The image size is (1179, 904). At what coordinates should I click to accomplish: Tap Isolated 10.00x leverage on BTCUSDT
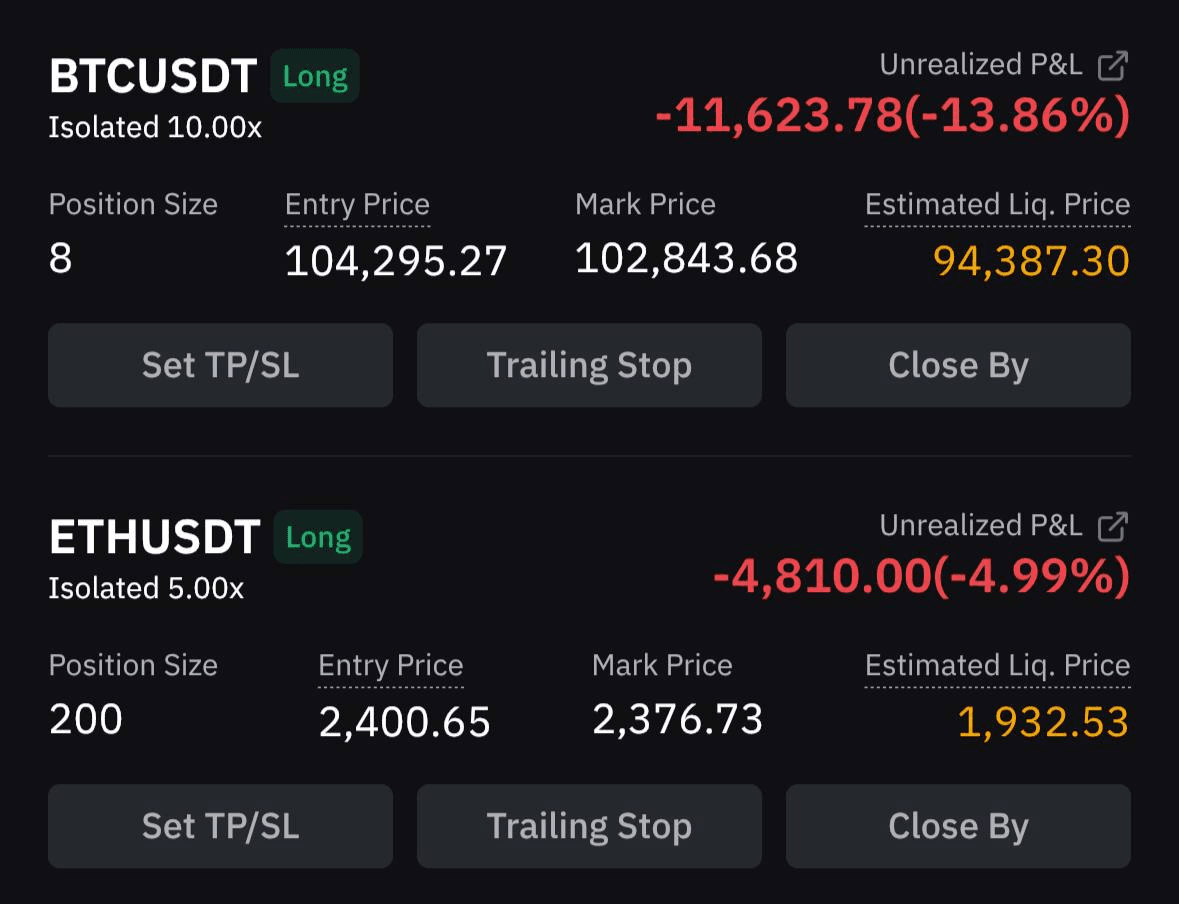(x=155, y=127)
